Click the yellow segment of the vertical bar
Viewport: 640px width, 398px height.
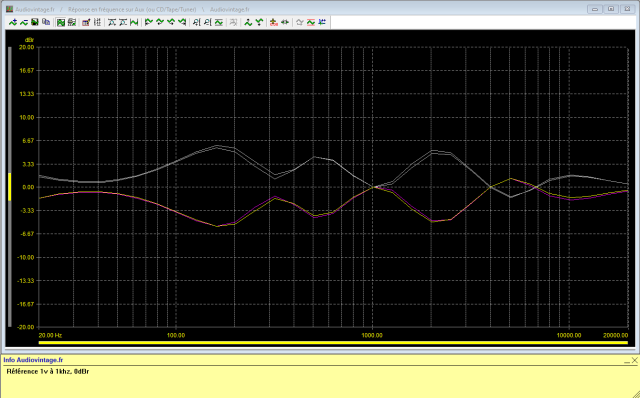[9, 187]
